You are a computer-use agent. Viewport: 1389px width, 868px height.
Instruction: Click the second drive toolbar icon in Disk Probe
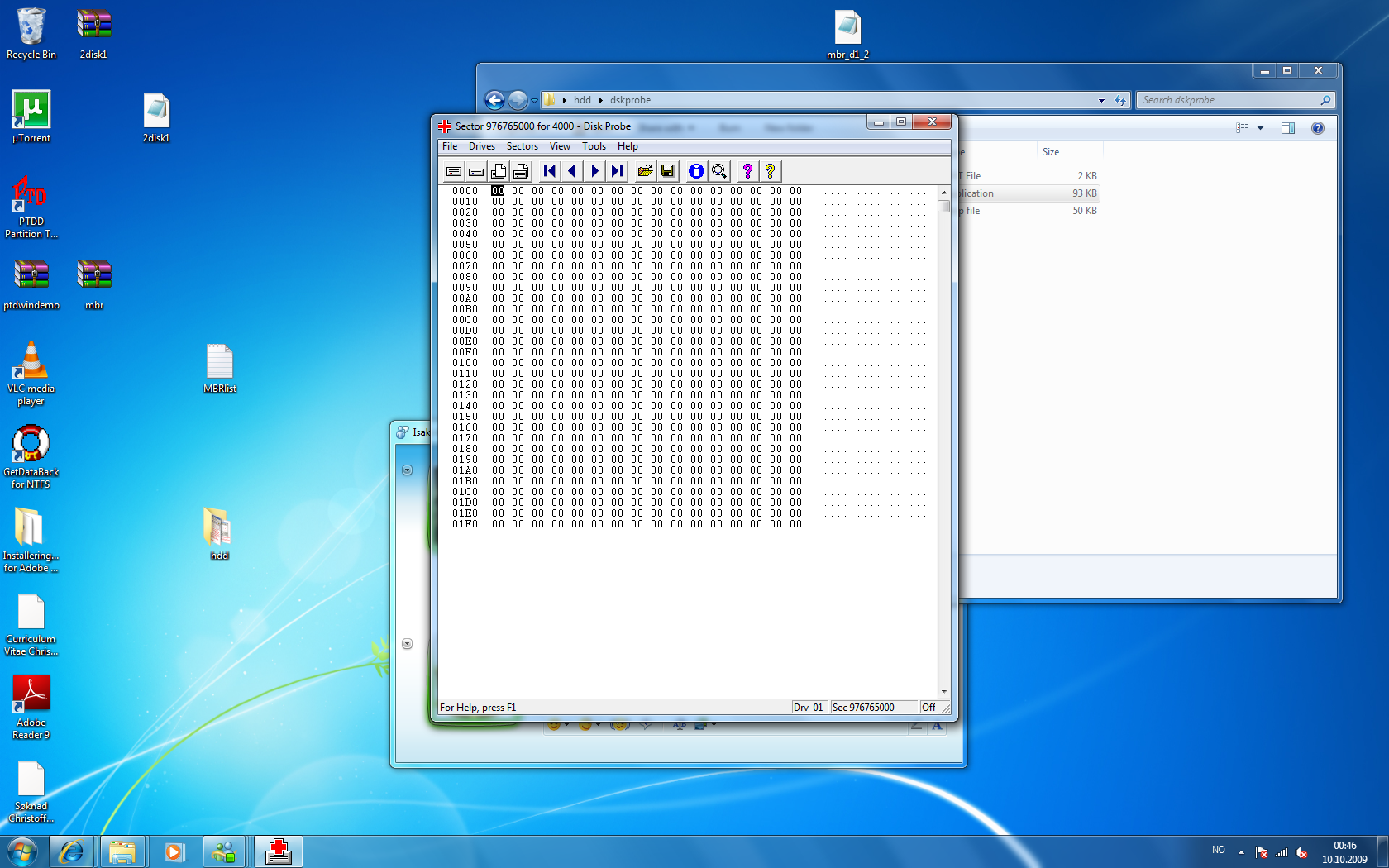tap(476, 171)
